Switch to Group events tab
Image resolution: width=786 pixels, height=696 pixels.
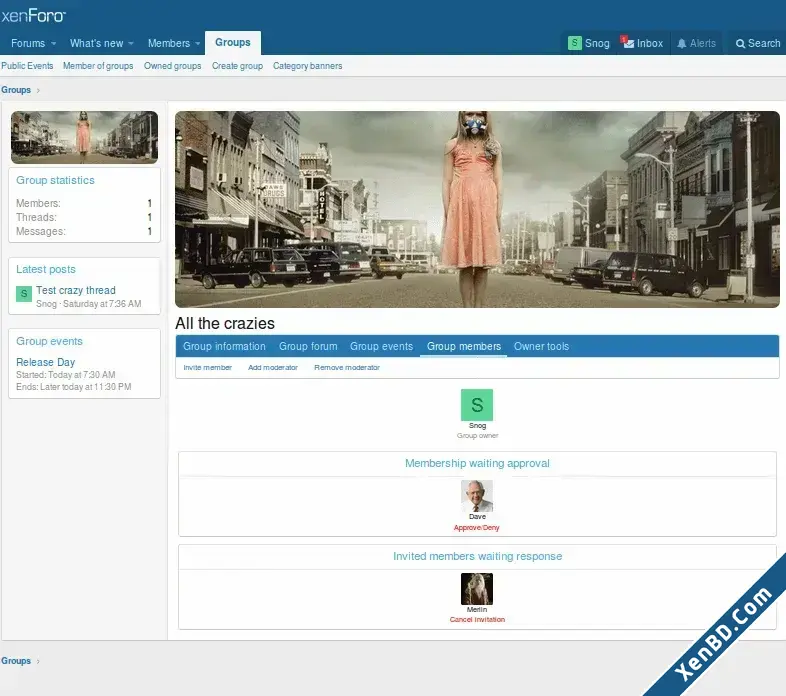[x=381, y=346]
